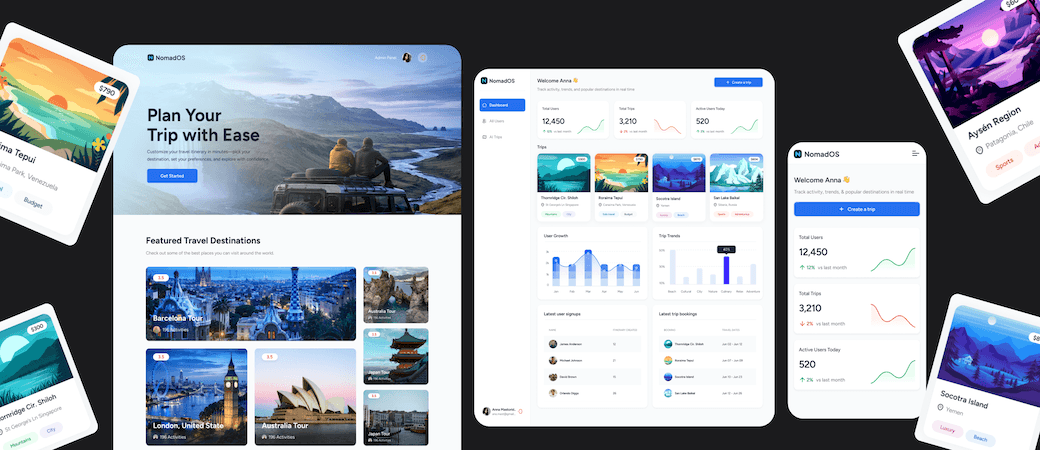Open the Japan Tour pagoda card
The width and height of the screenshot is (1040, 450).
396,356
